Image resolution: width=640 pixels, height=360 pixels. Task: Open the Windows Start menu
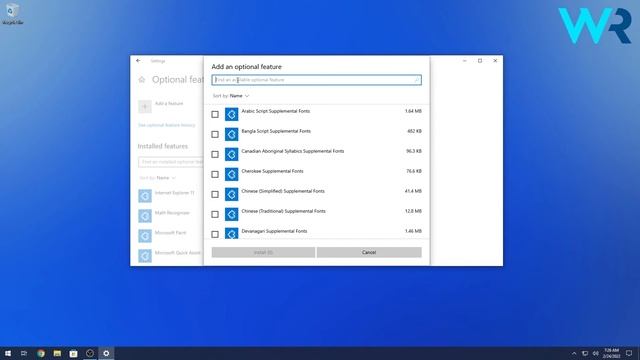[8, 353]
